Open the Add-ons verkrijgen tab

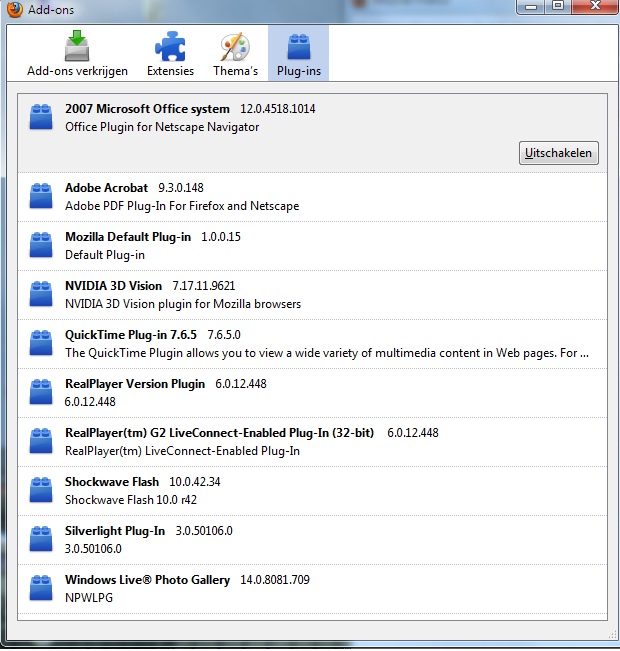tap(77, 53)
